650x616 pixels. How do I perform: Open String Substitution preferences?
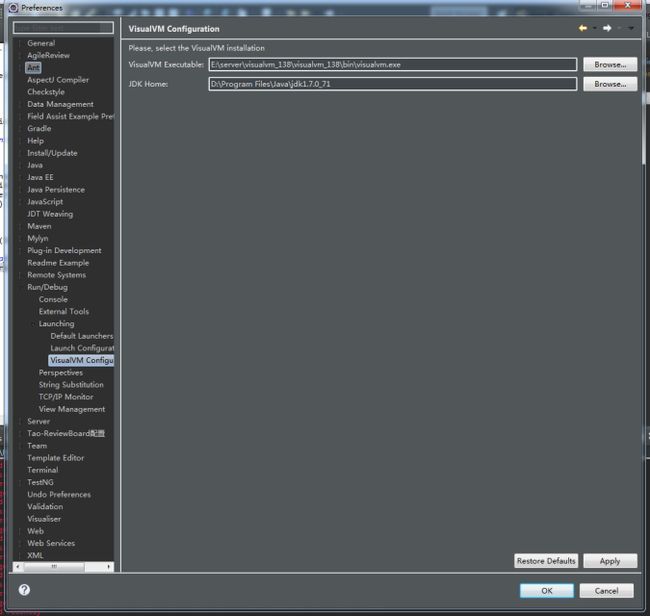tap(71, 385)
